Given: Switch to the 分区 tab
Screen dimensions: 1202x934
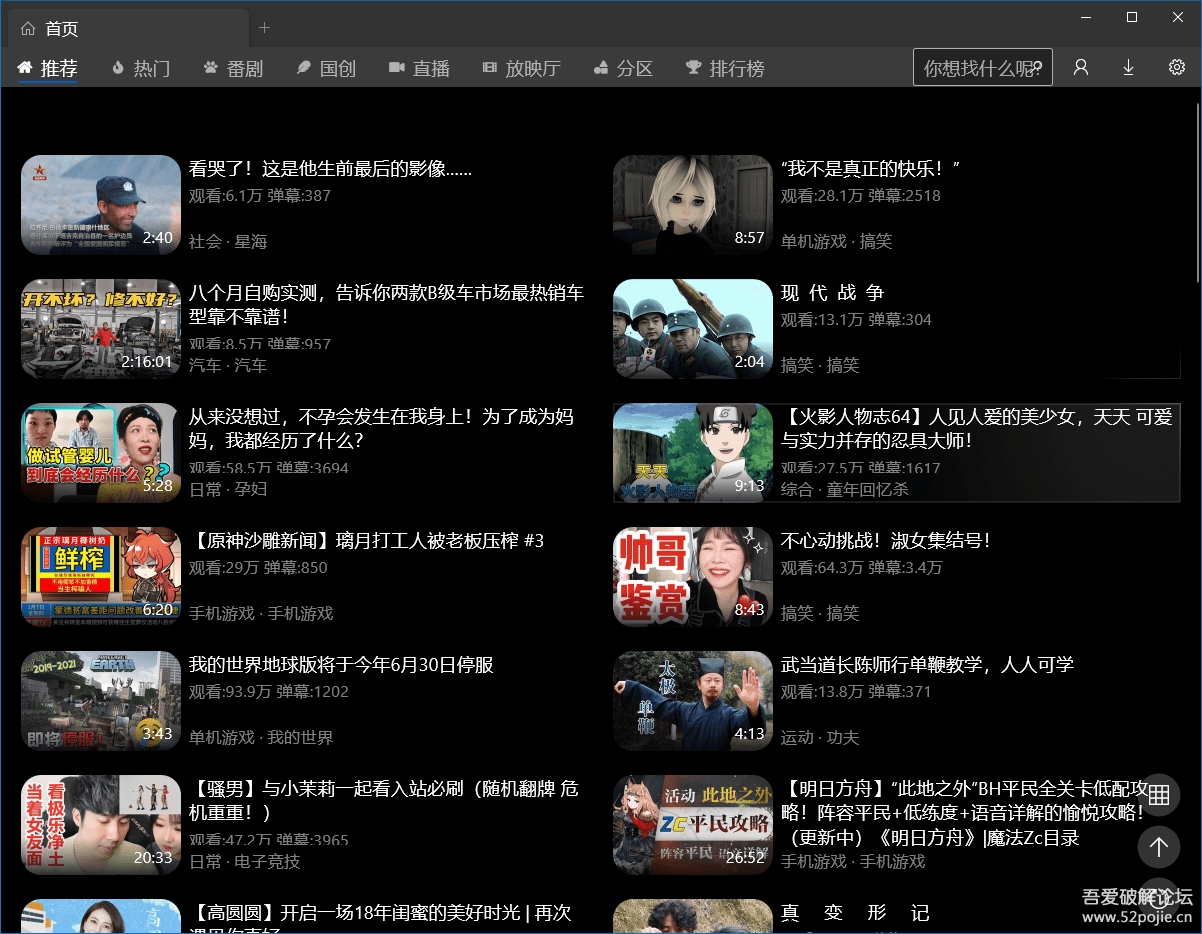Looking at the screenshot, I should point(623,68).
